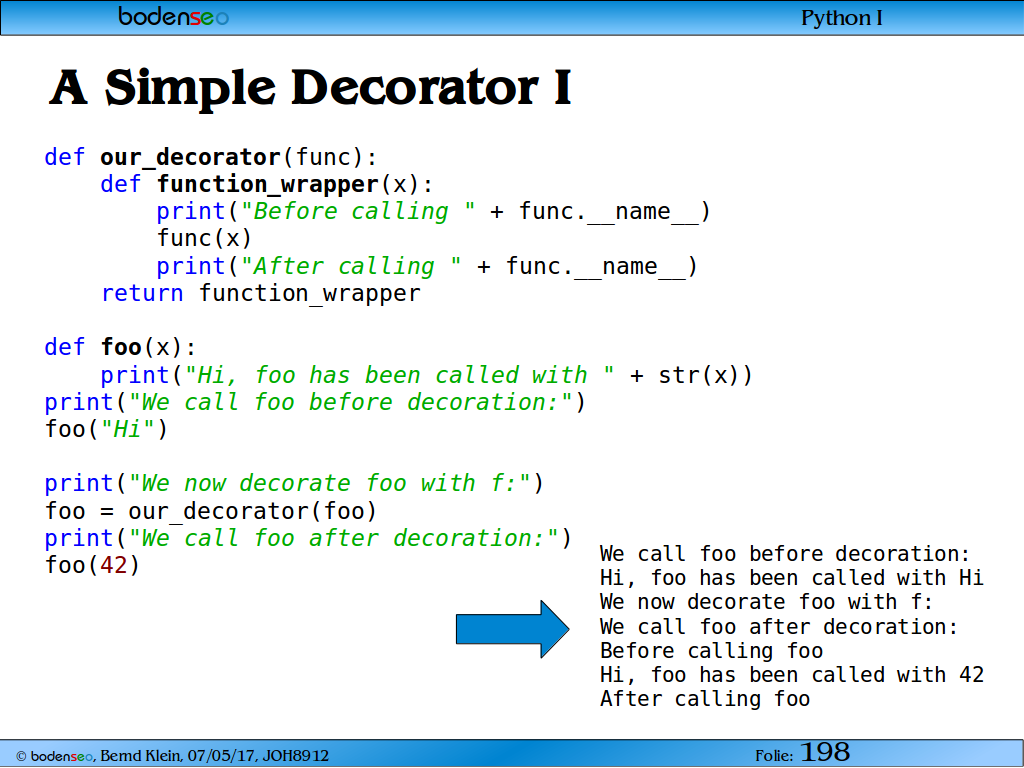Click the 'Before calling' print statement line
The height and width of the screenshot is (768, 1024).
click(x=433, y=212)
